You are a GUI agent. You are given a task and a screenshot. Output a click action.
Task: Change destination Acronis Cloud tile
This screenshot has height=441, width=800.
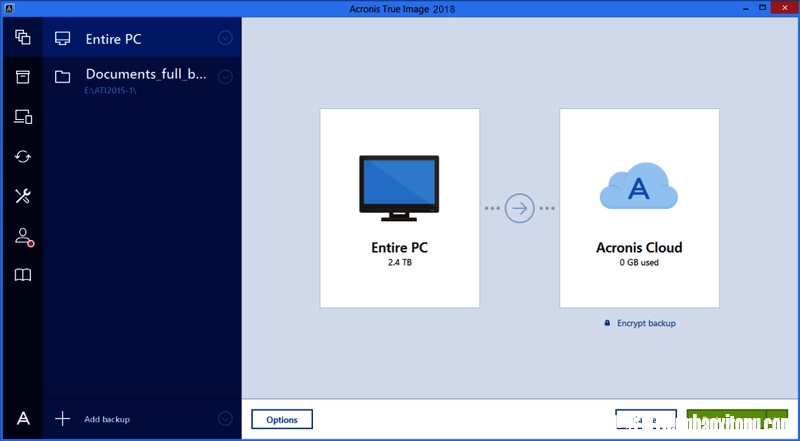coord(639,208)
